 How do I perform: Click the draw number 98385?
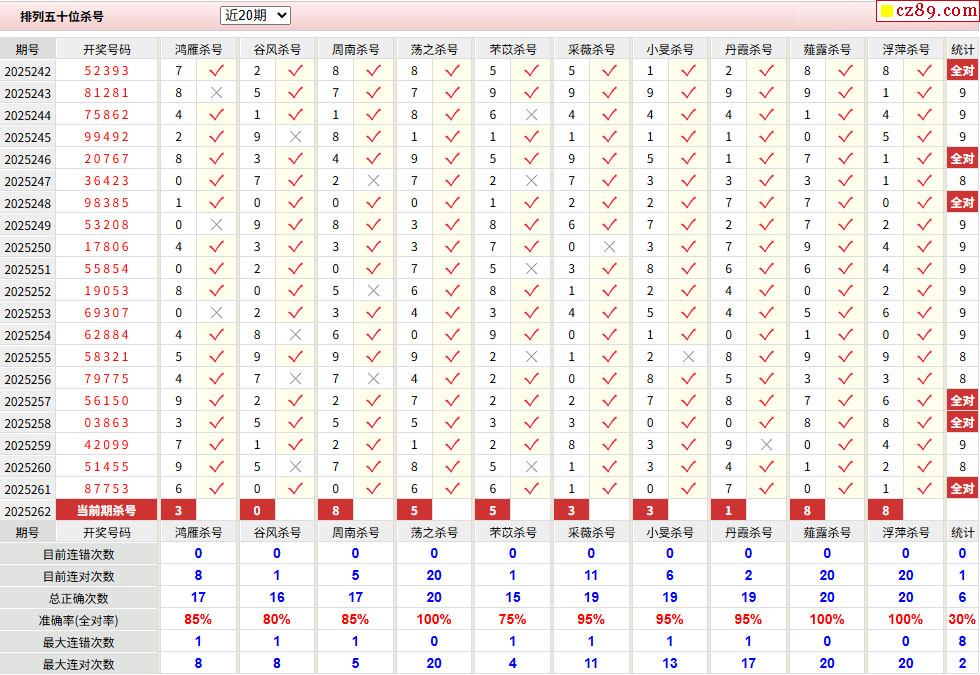point(106,202)
